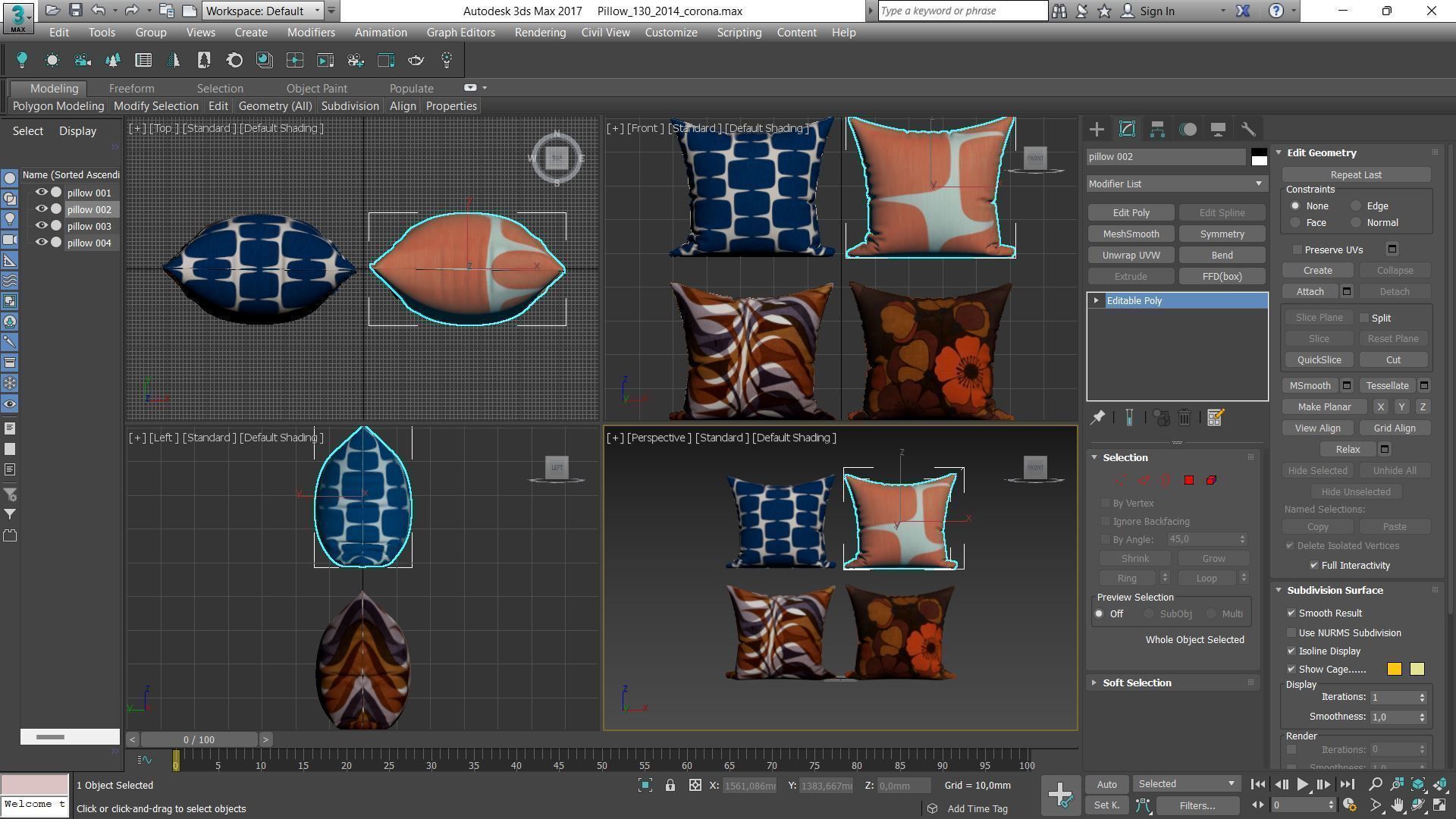This screenshot has width=1456, height=819.
Task: Open the Rendering menu
Action: point(540,33)
